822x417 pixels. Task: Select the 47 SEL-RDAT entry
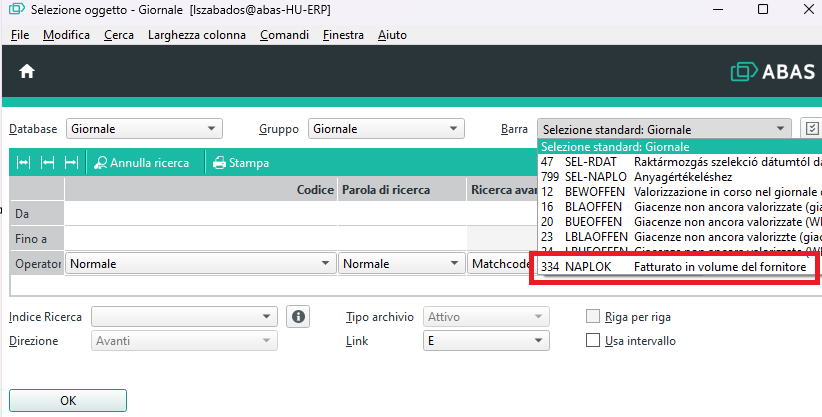[680, 162]
